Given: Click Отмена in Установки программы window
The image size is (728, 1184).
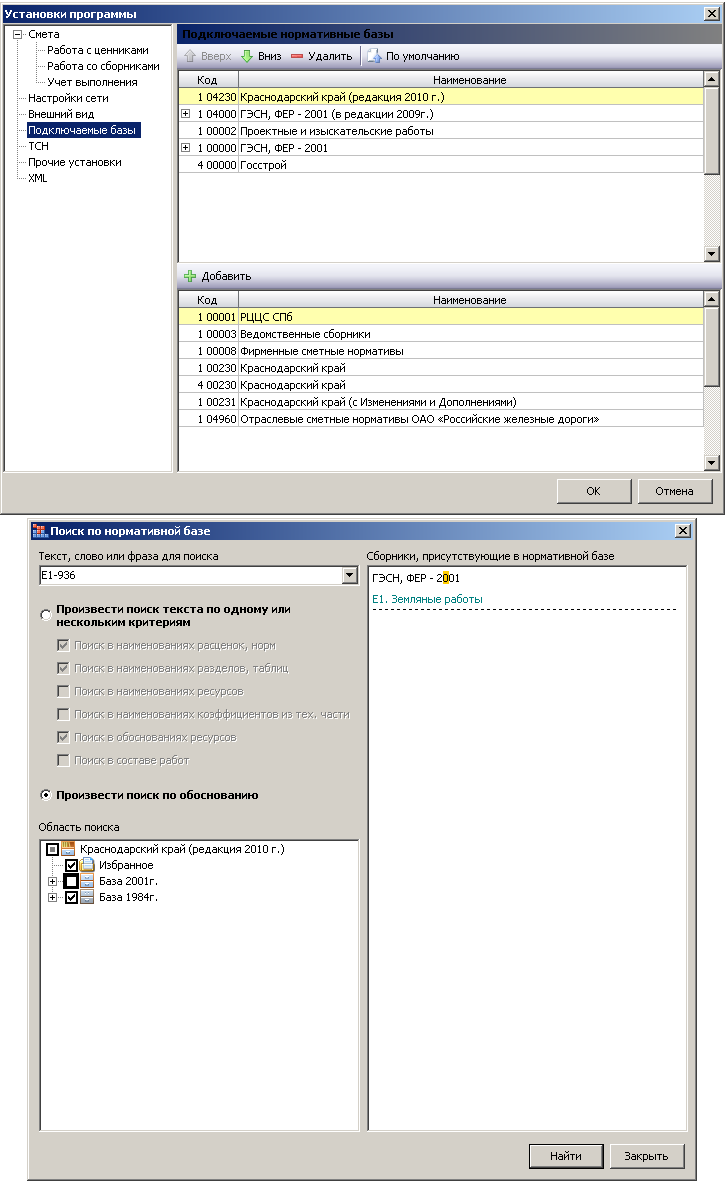Looking at the screenshot, I should pos(674,491).
